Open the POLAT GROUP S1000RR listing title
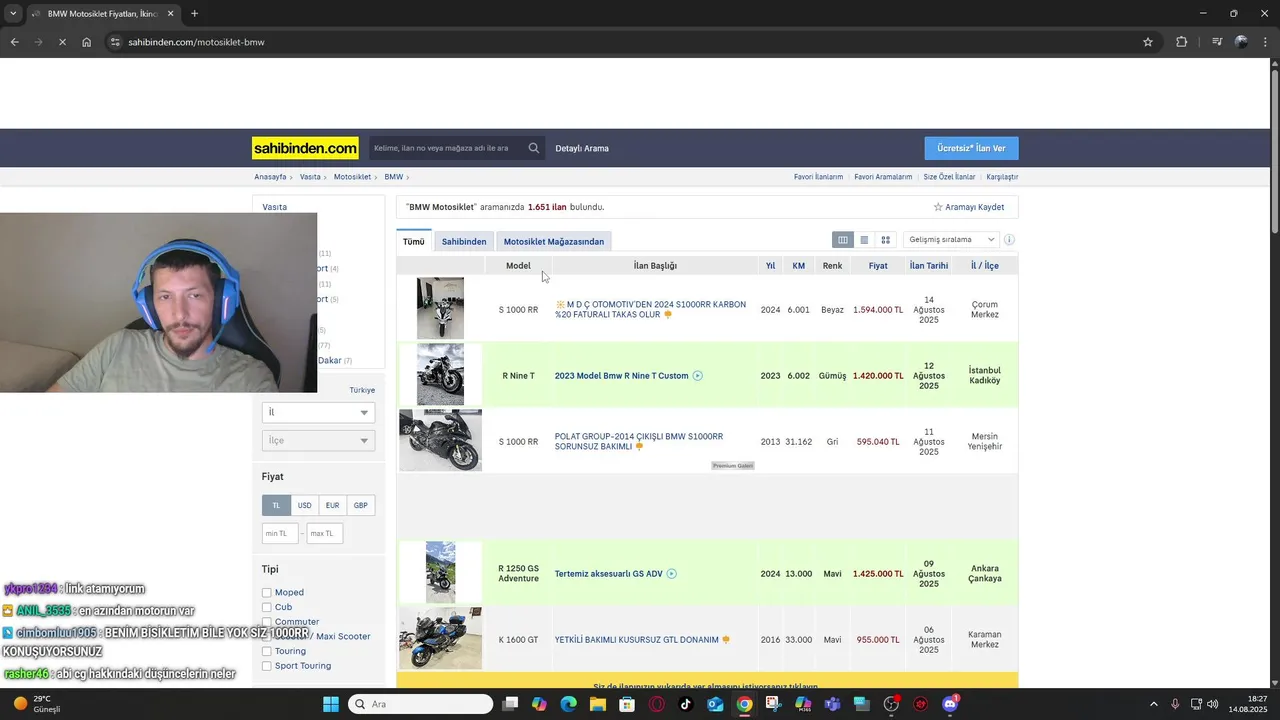 [639, 442]
